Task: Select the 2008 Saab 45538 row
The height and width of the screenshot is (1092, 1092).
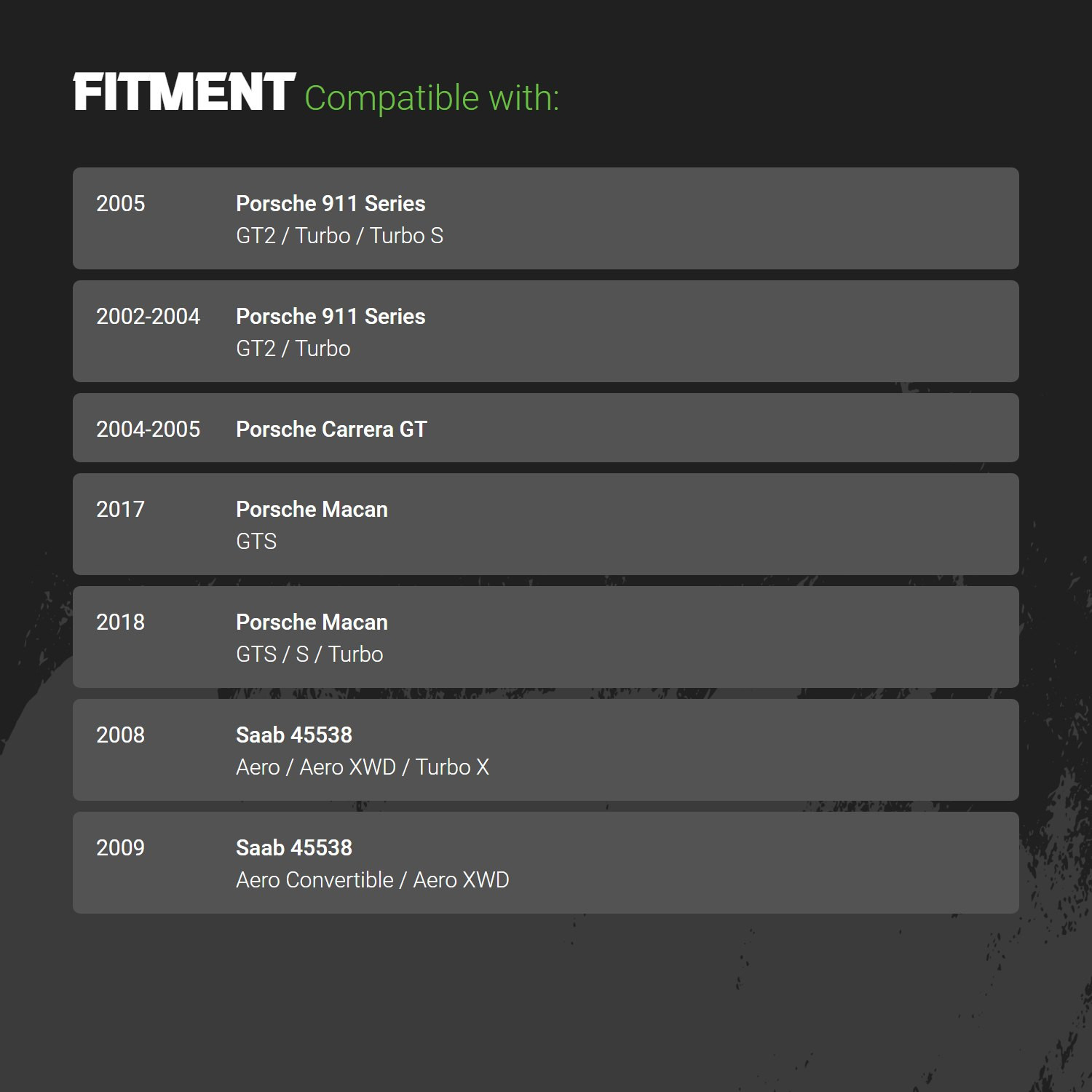Action: click(546, 750)
